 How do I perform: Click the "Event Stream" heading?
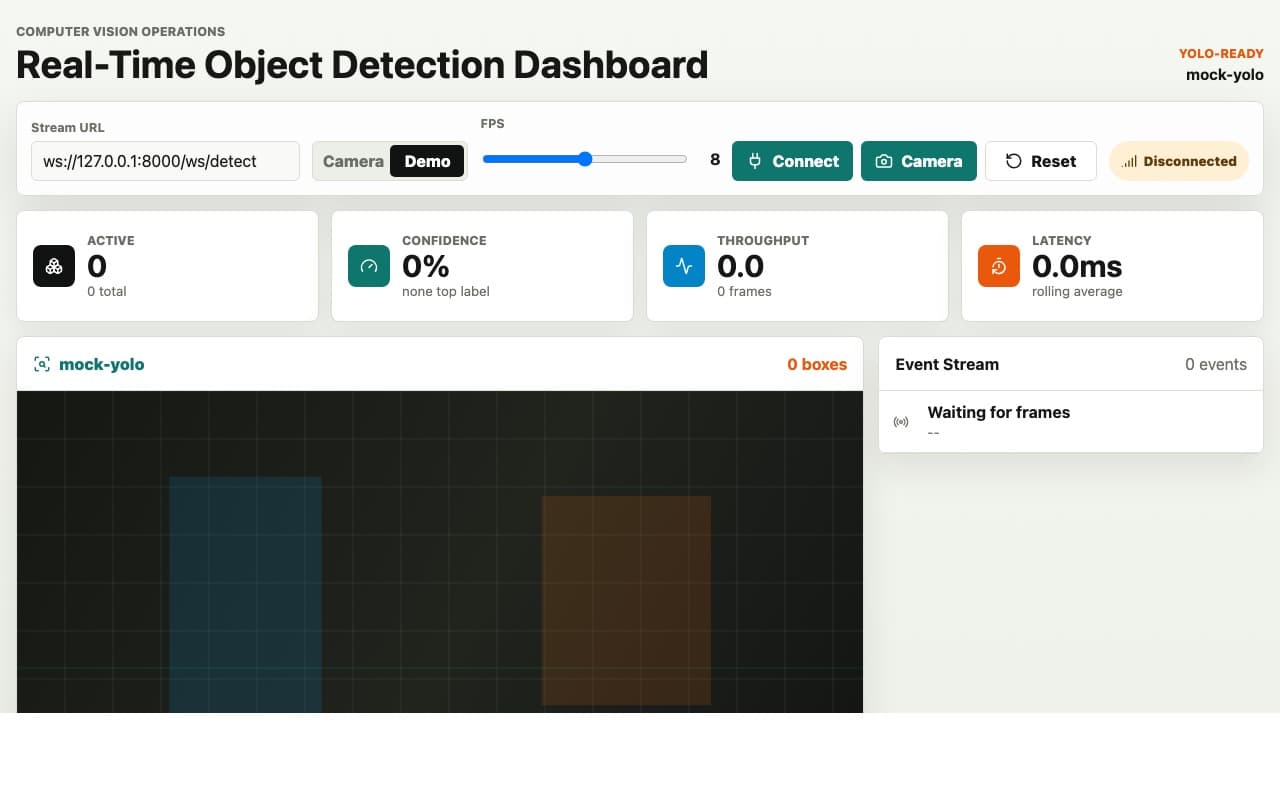tap(947, 364)
